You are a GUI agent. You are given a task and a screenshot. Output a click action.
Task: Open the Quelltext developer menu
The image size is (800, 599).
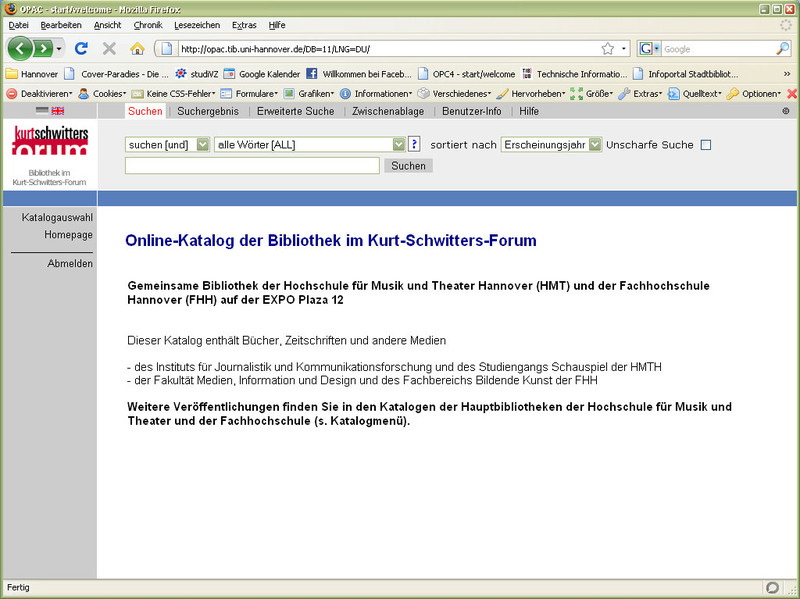[695, 93]
